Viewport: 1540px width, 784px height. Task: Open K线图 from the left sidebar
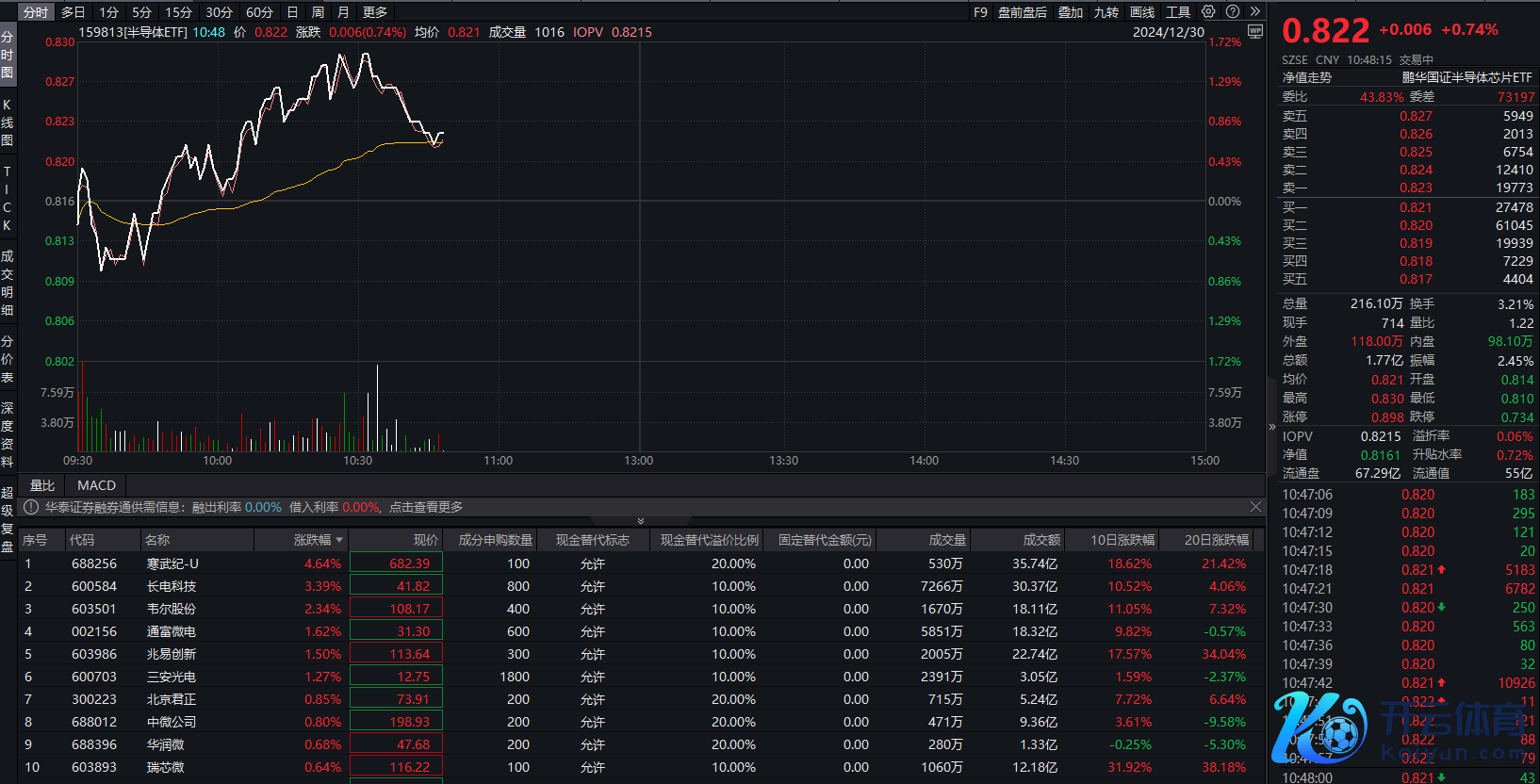(x=8, y=122)
